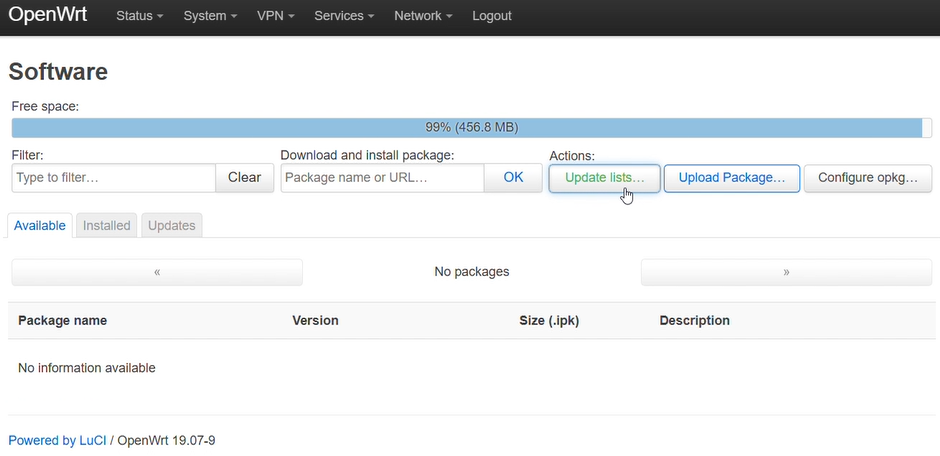Go to previous page of packages
The width and height of the screenshot is (940, 456).
[x=157, y=272]
